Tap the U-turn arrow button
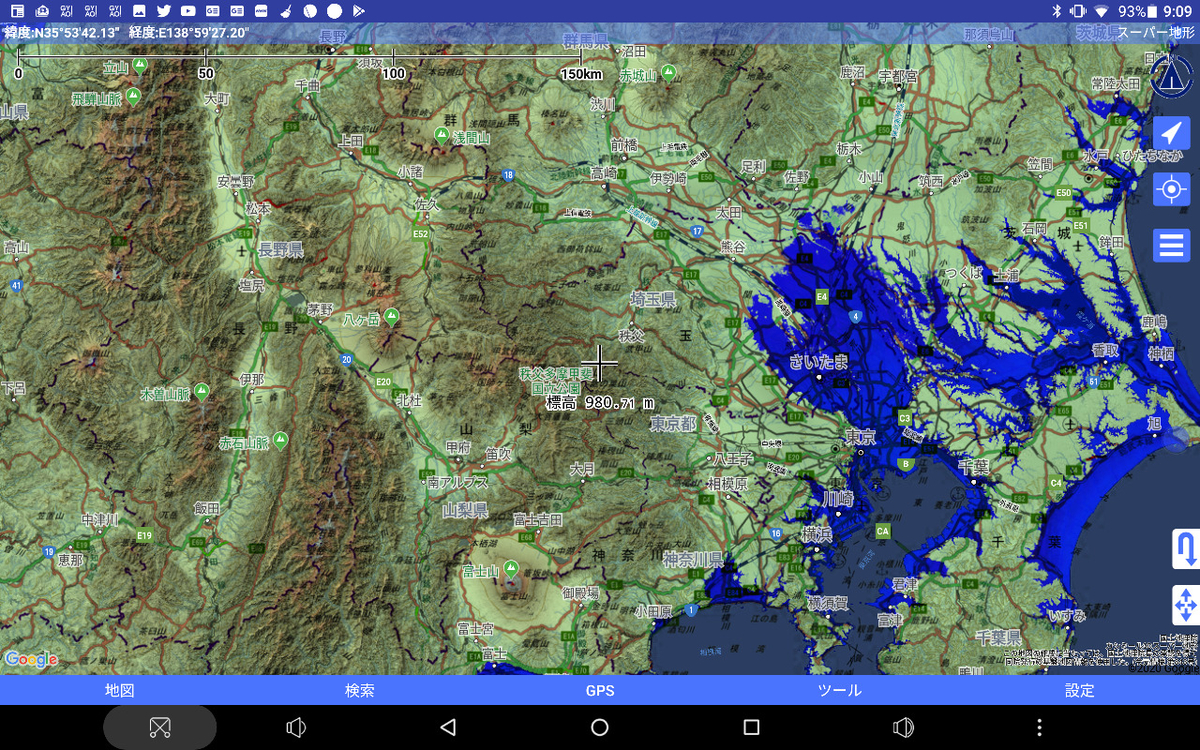The image size is (1200, 750). [x=1185, y=550]
